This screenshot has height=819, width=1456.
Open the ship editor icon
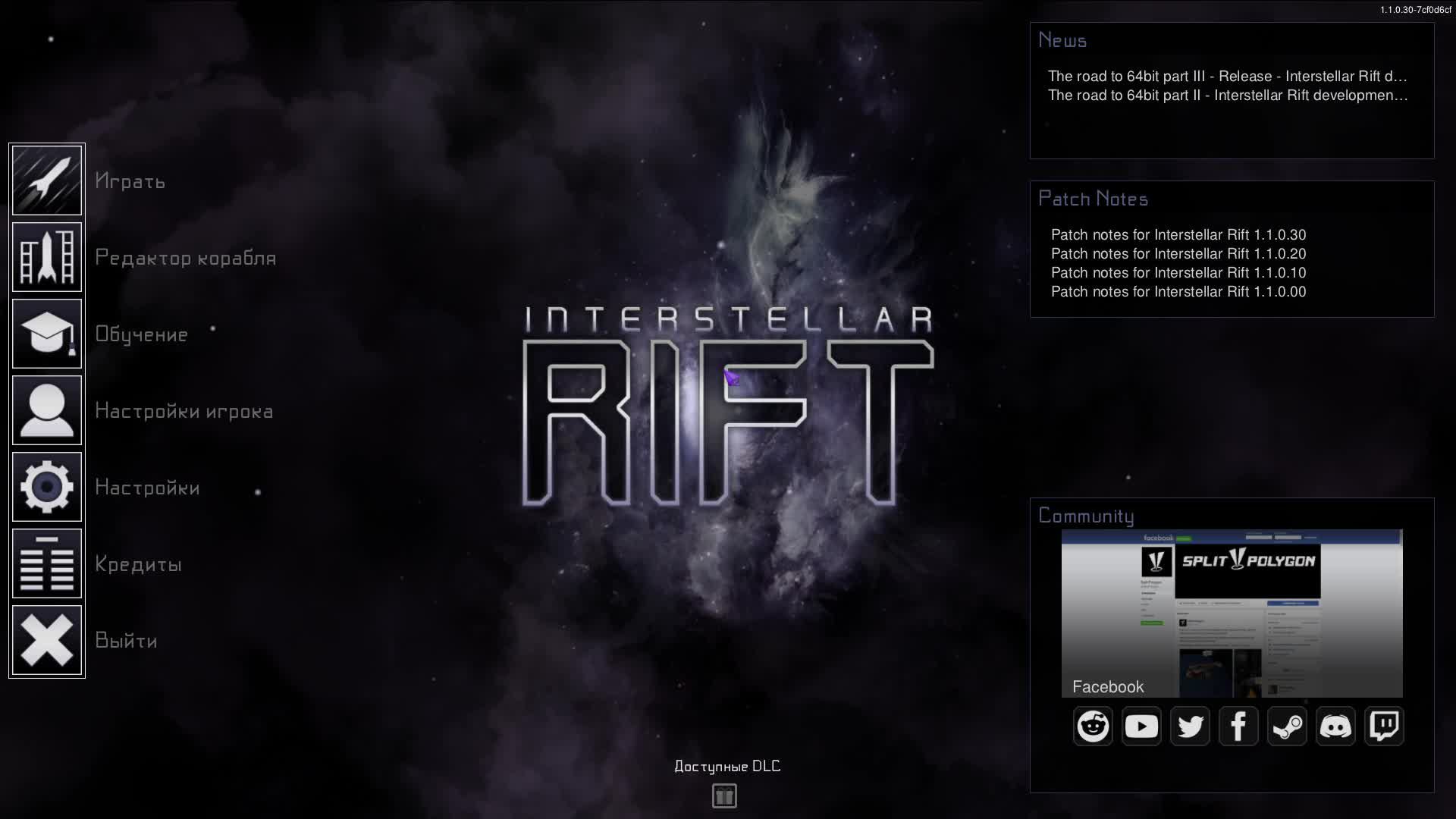47,257
